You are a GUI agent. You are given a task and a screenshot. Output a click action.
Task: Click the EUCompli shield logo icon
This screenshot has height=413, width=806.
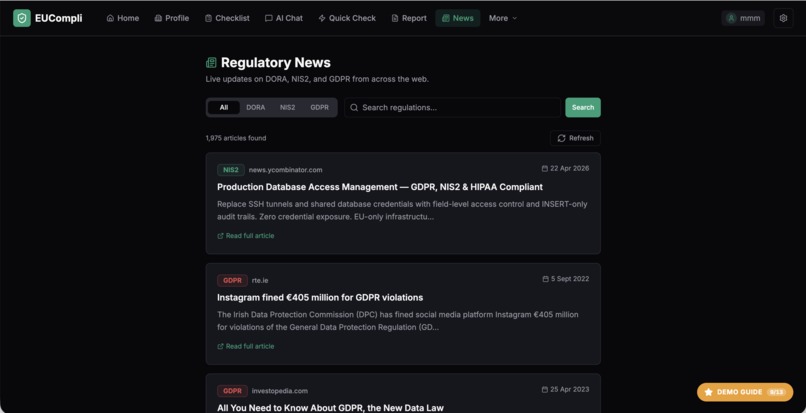pyautogui.click(x=22, y=18)
